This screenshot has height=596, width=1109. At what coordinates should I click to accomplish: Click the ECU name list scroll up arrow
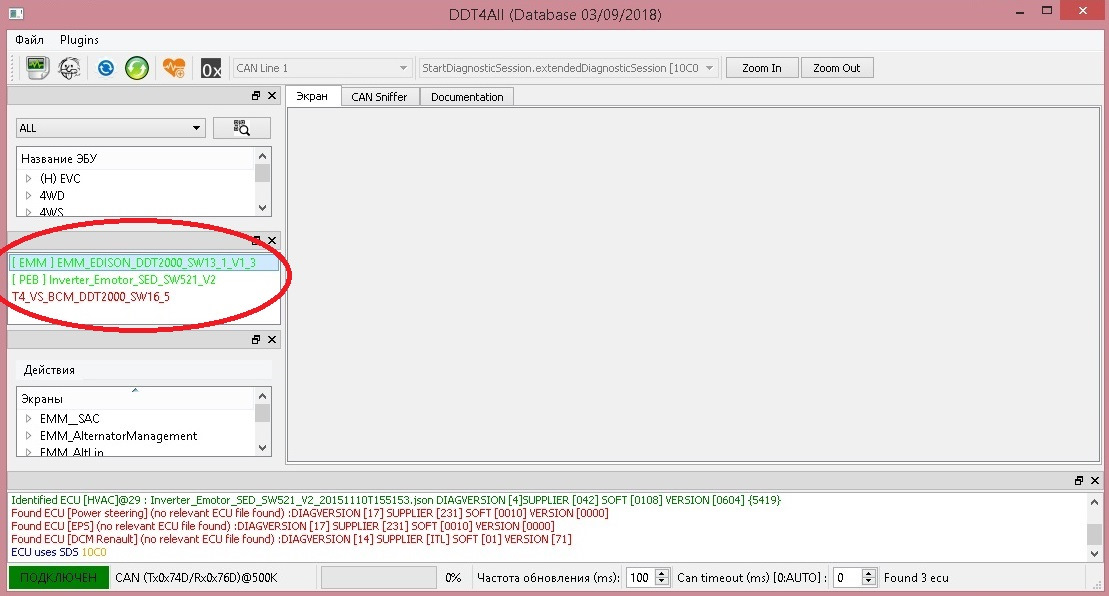coord(262,156)
